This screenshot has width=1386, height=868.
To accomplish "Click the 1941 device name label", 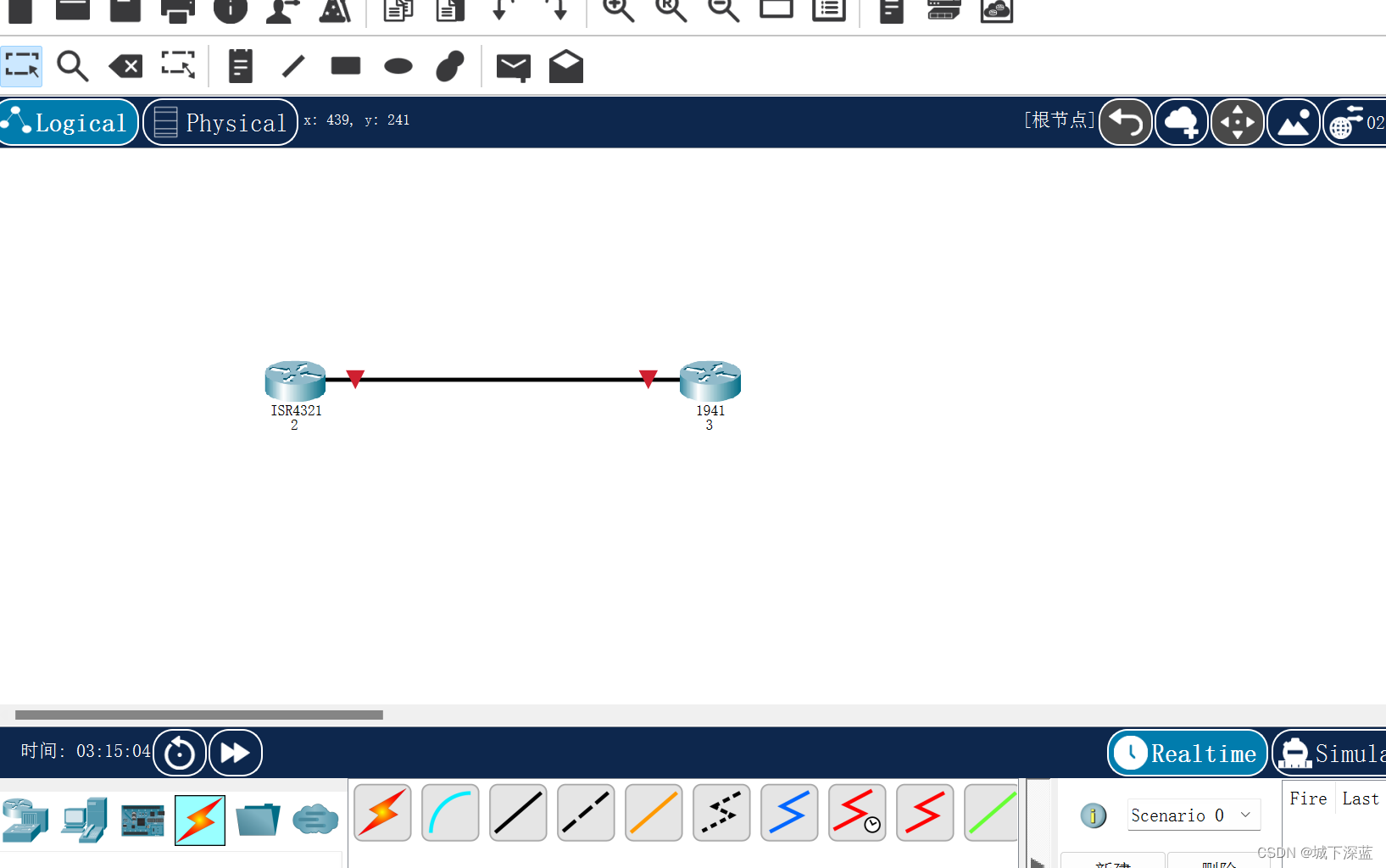I will [710, 410].
